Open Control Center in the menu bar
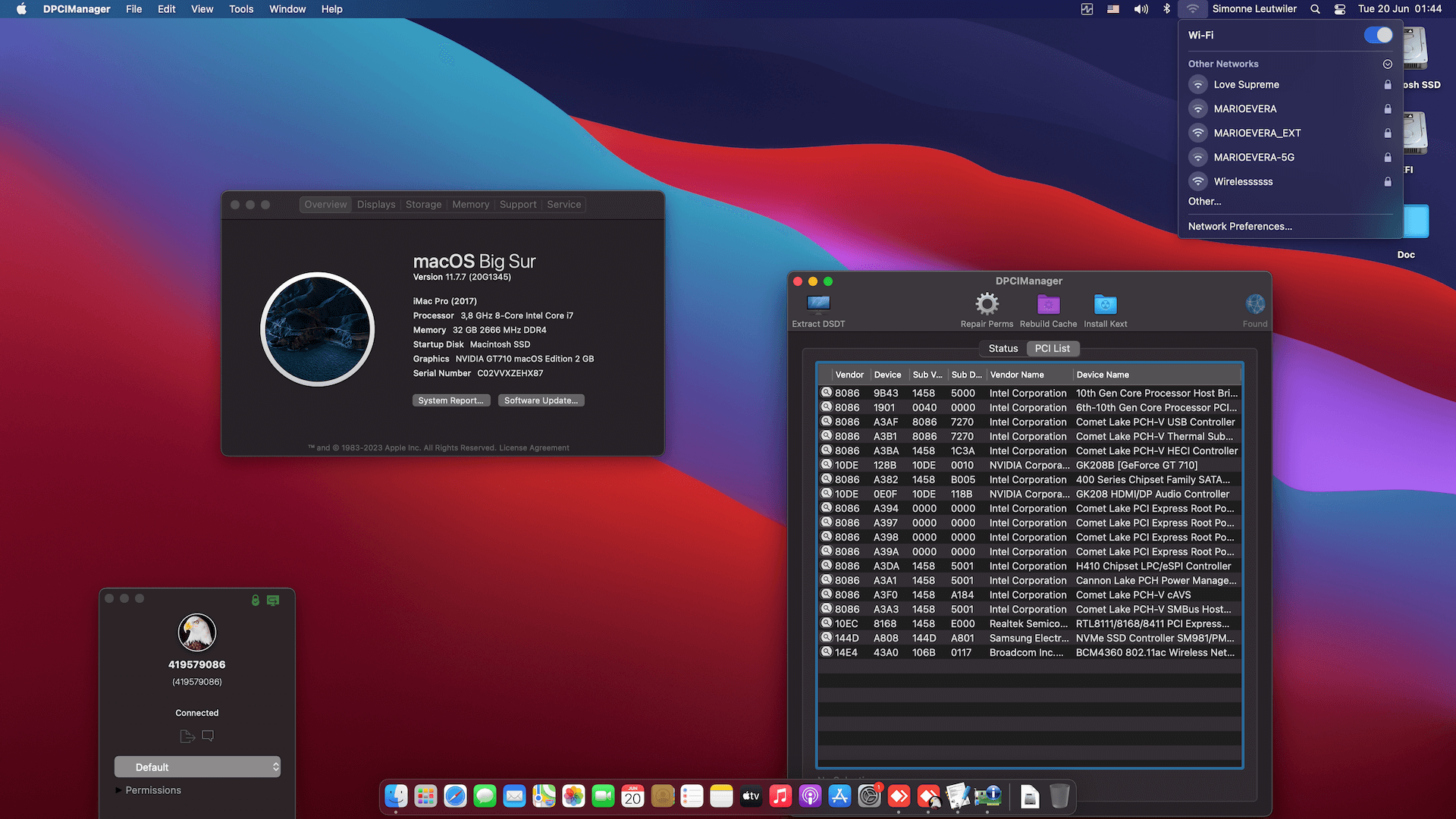This screenshot has width=1456, height=819. (1340, 9)
